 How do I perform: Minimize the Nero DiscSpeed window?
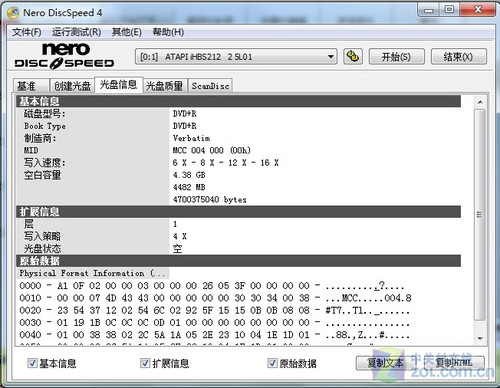429,10
